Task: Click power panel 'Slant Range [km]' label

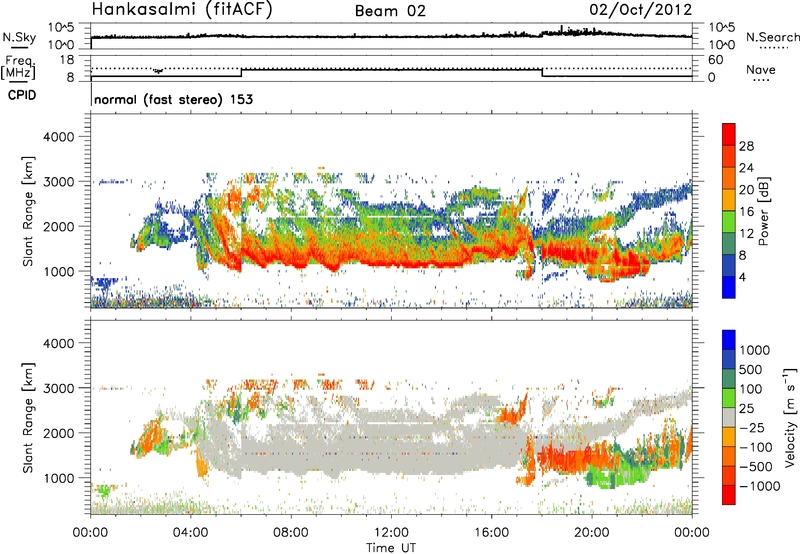Action: (29, 211)
